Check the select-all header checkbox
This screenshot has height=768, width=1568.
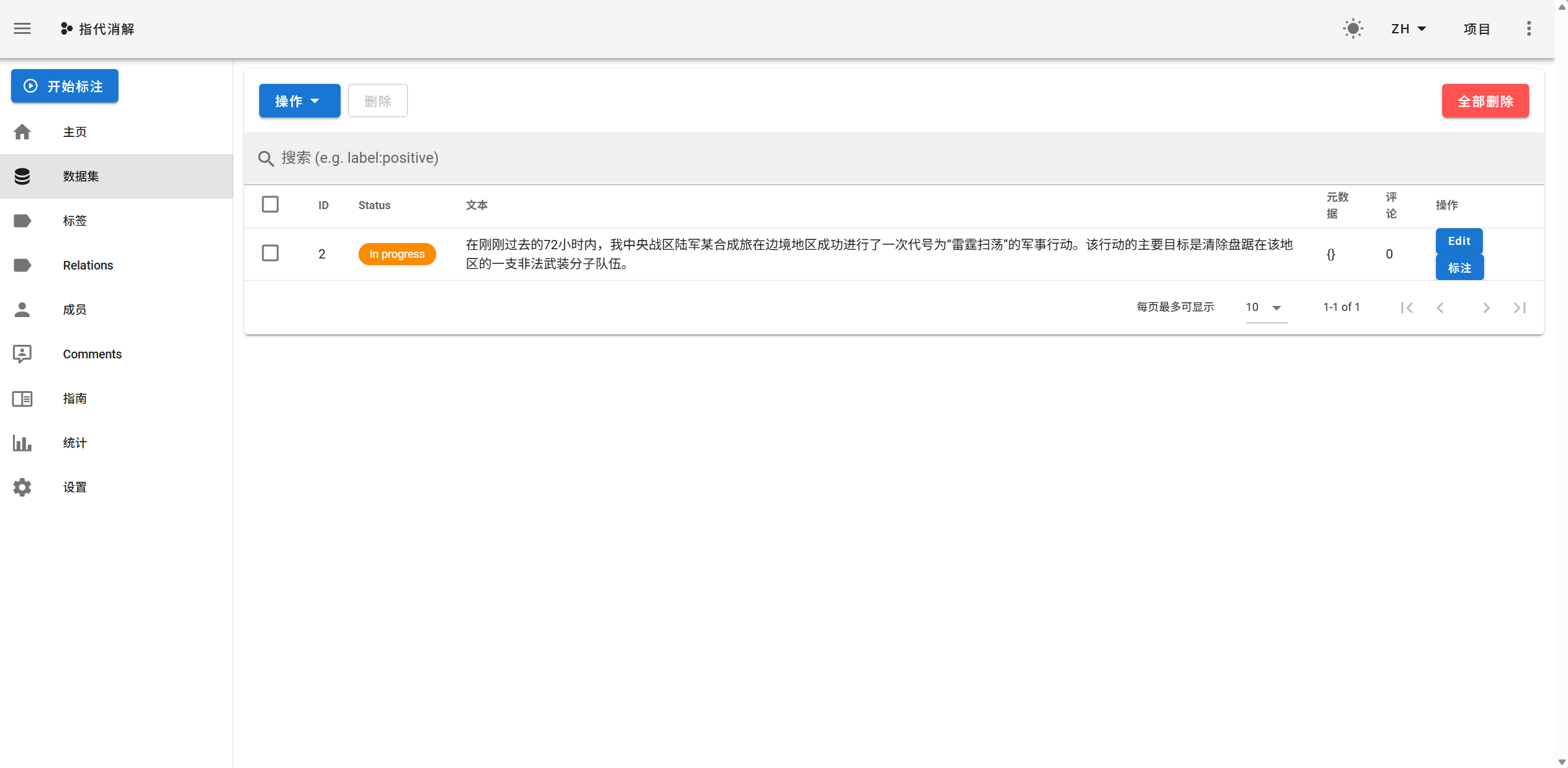pos(270,204)
